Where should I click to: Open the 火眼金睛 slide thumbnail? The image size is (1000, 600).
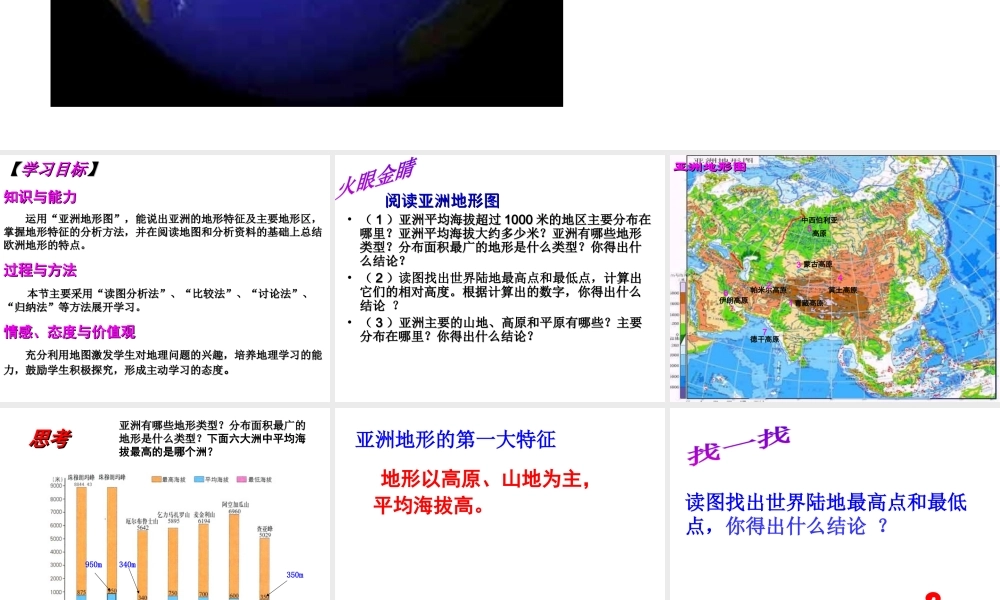click(499, 278)
